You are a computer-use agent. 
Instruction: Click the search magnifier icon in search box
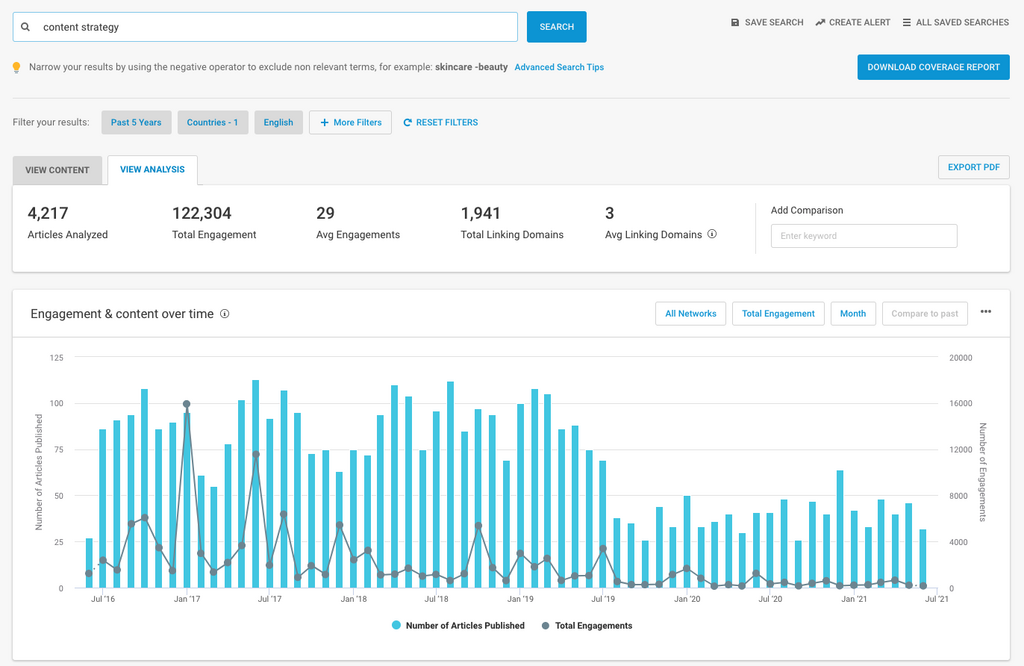pos(25,27)
